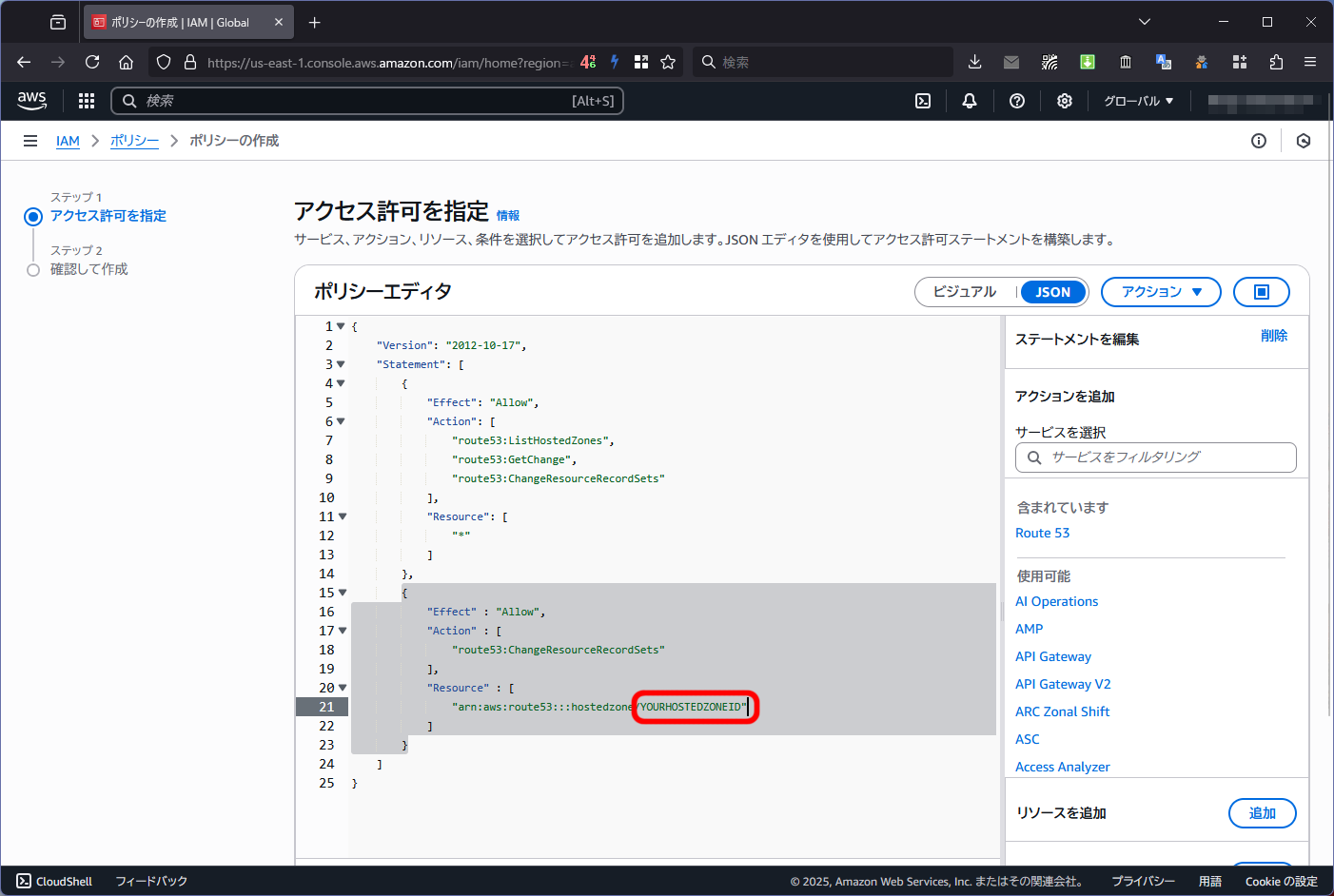
Task: Click 削除 to delete the statement
Action: (x=1274, y=336)
